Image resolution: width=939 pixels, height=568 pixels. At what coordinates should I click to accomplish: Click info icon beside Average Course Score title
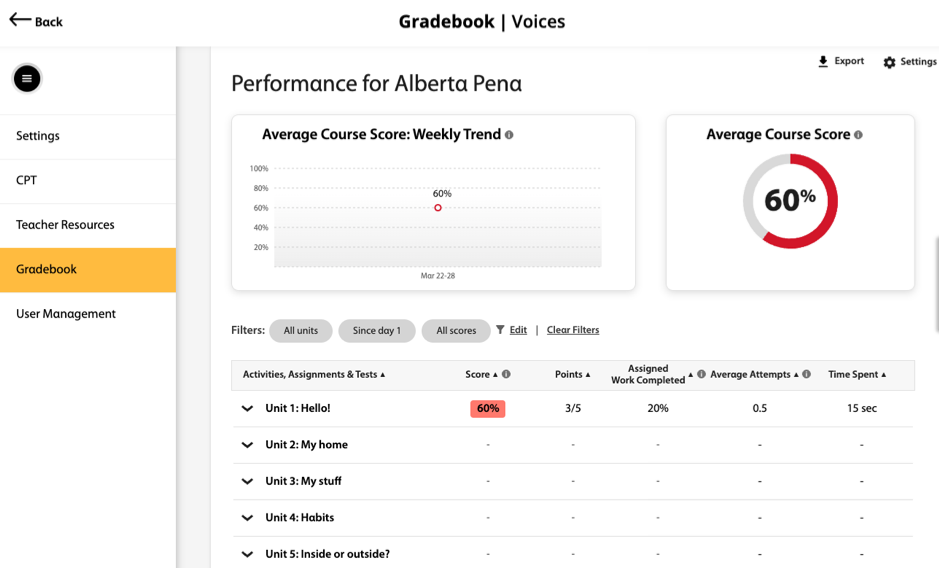[858, 135]
